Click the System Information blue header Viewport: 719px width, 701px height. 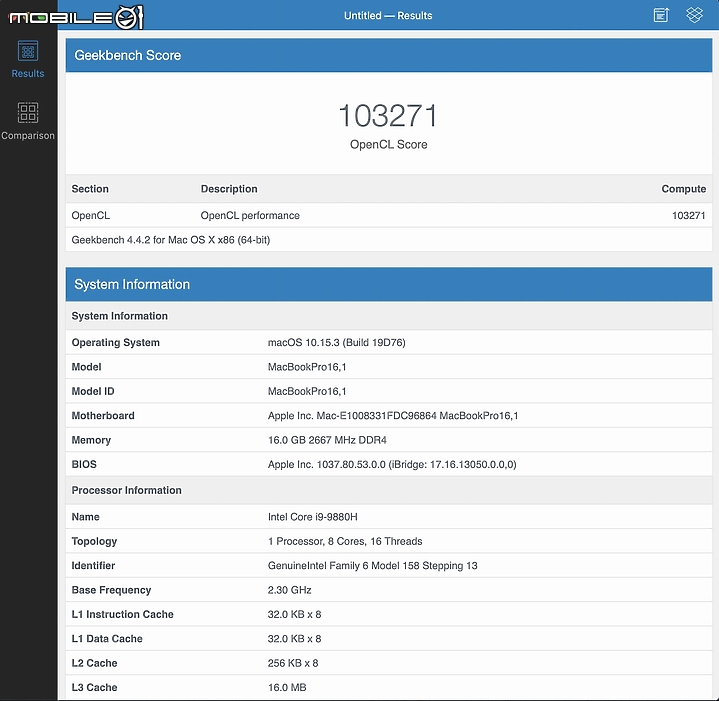click(389, 284)
